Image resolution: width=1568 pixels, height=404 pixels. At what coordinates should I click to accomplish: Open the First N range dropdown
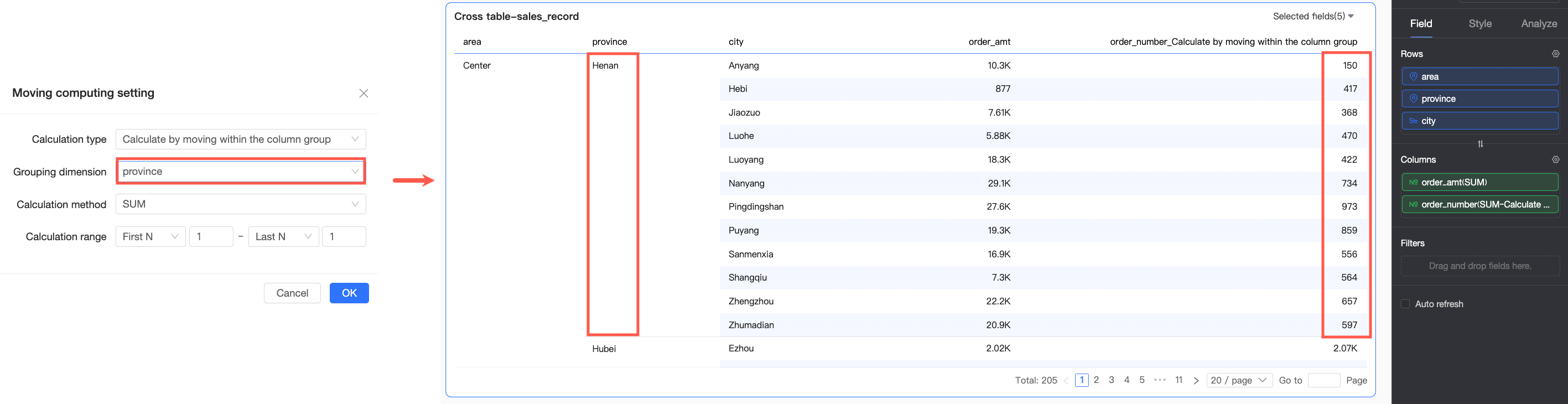pyautogui.click(x=150, y=237)
